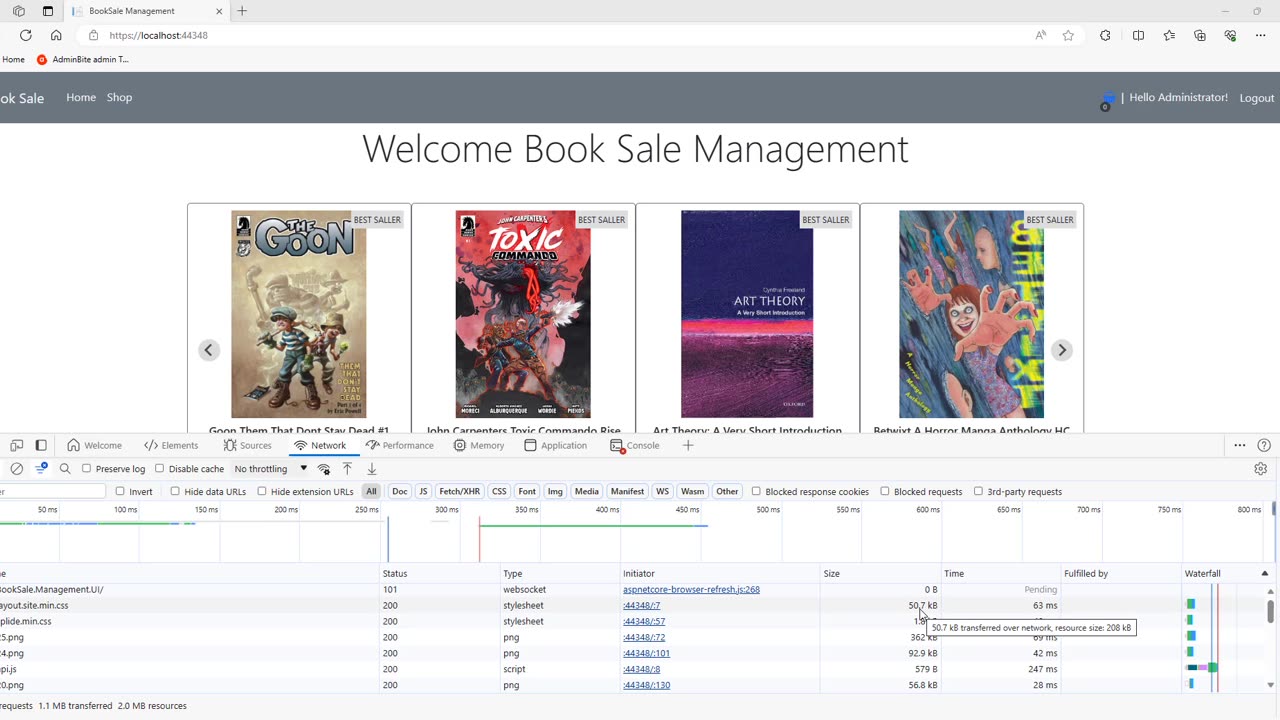Image resolution: width=1280 pixels, height=720 pixels.
Task: Toggle device emulation in DevTools
Action: [x=18, y=445]
